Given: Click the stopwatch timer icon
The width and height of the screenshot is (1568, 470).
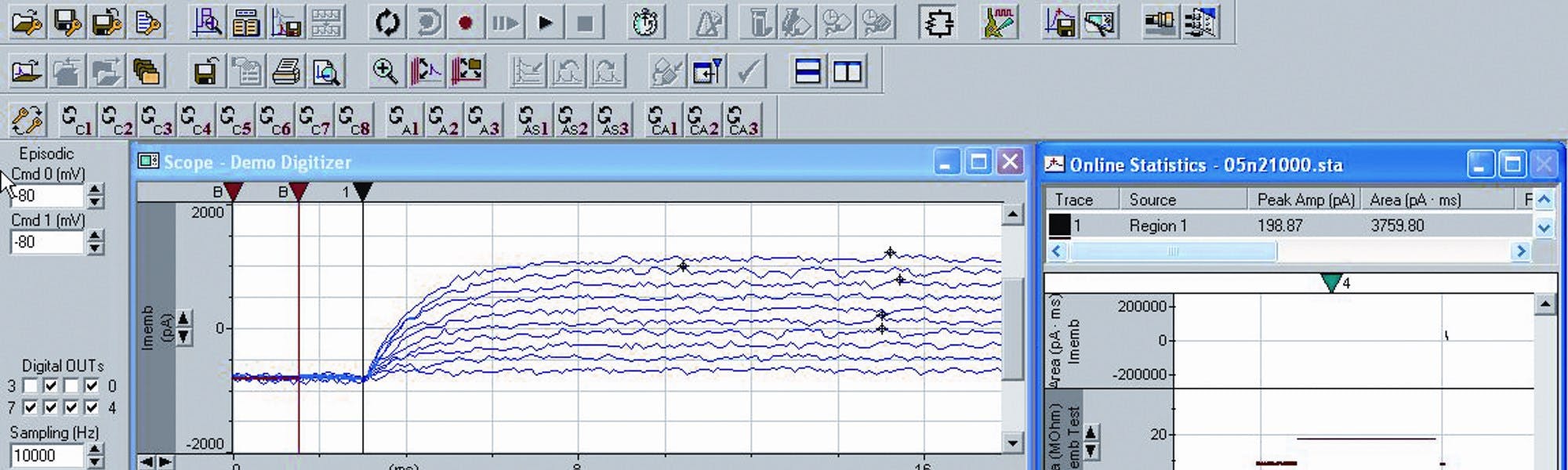Looking at the screenshot, I should pos(644,23).
